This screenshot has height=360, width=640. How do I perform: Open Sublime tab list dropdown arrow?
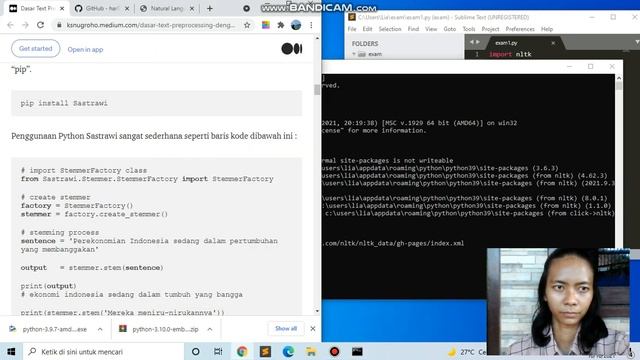click(x=637, y=42)
